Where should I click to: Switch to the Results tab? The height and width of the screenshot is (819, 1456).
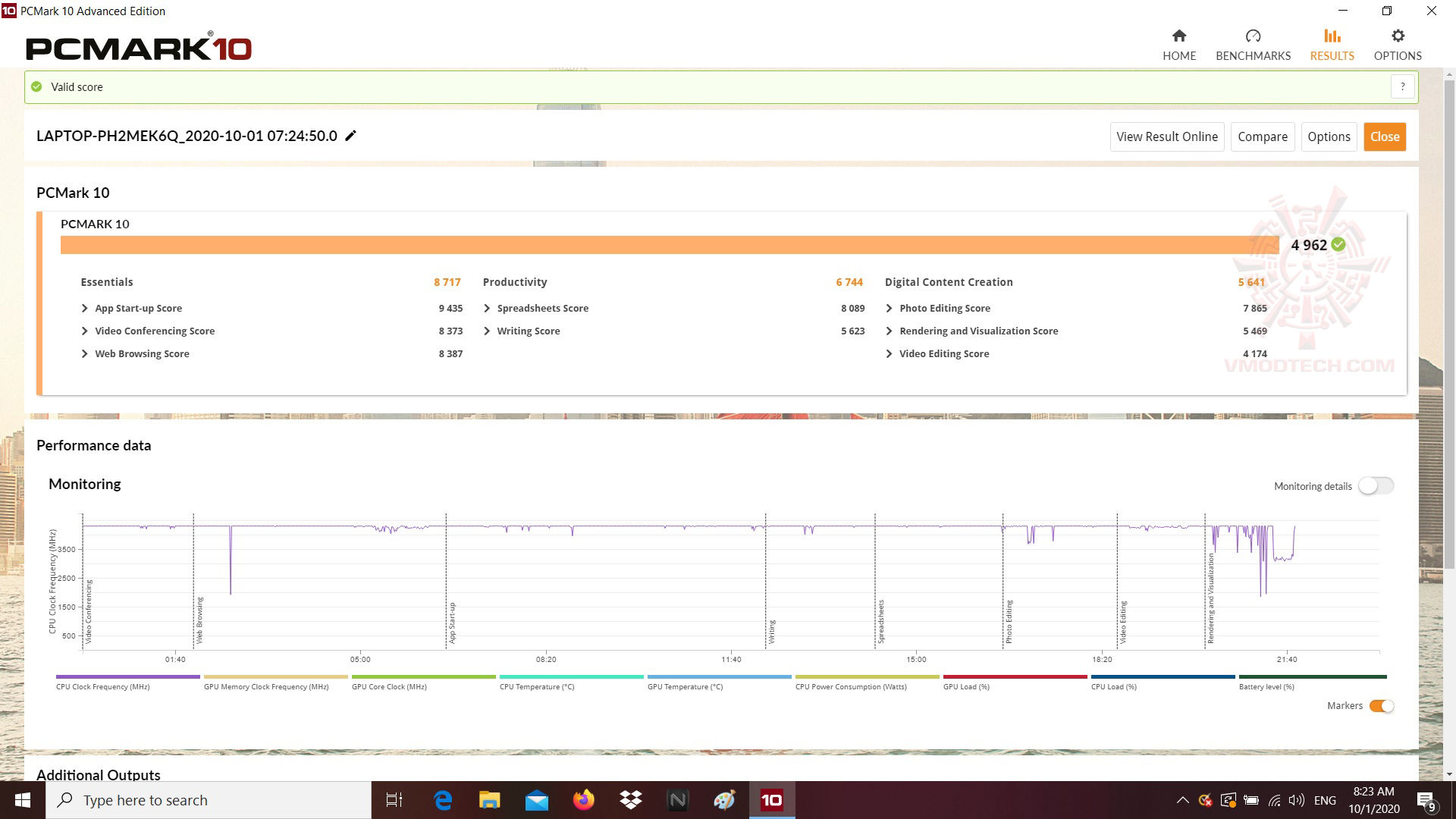[1332, 45]
